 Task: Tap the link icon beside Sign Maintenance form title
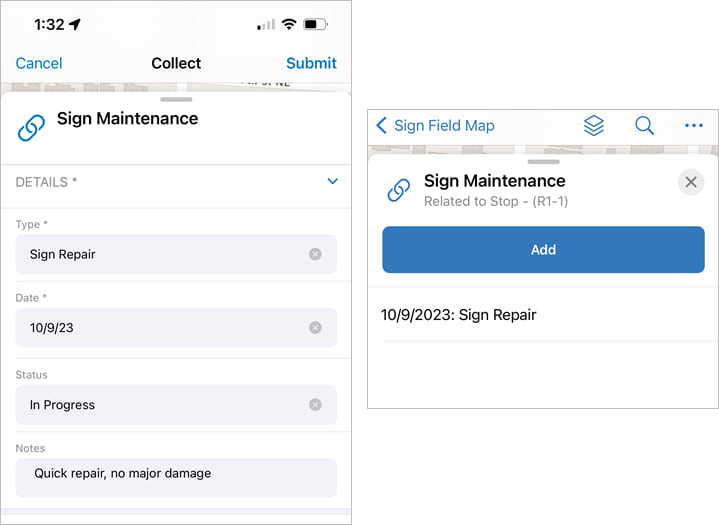(x=32, y=127)
